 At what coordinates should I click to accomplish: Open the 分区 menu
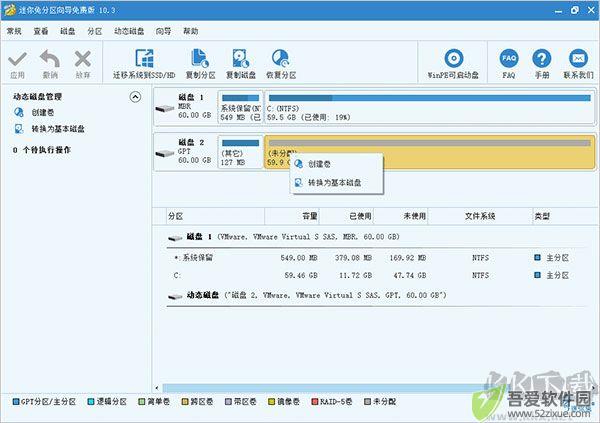point(95,31)
